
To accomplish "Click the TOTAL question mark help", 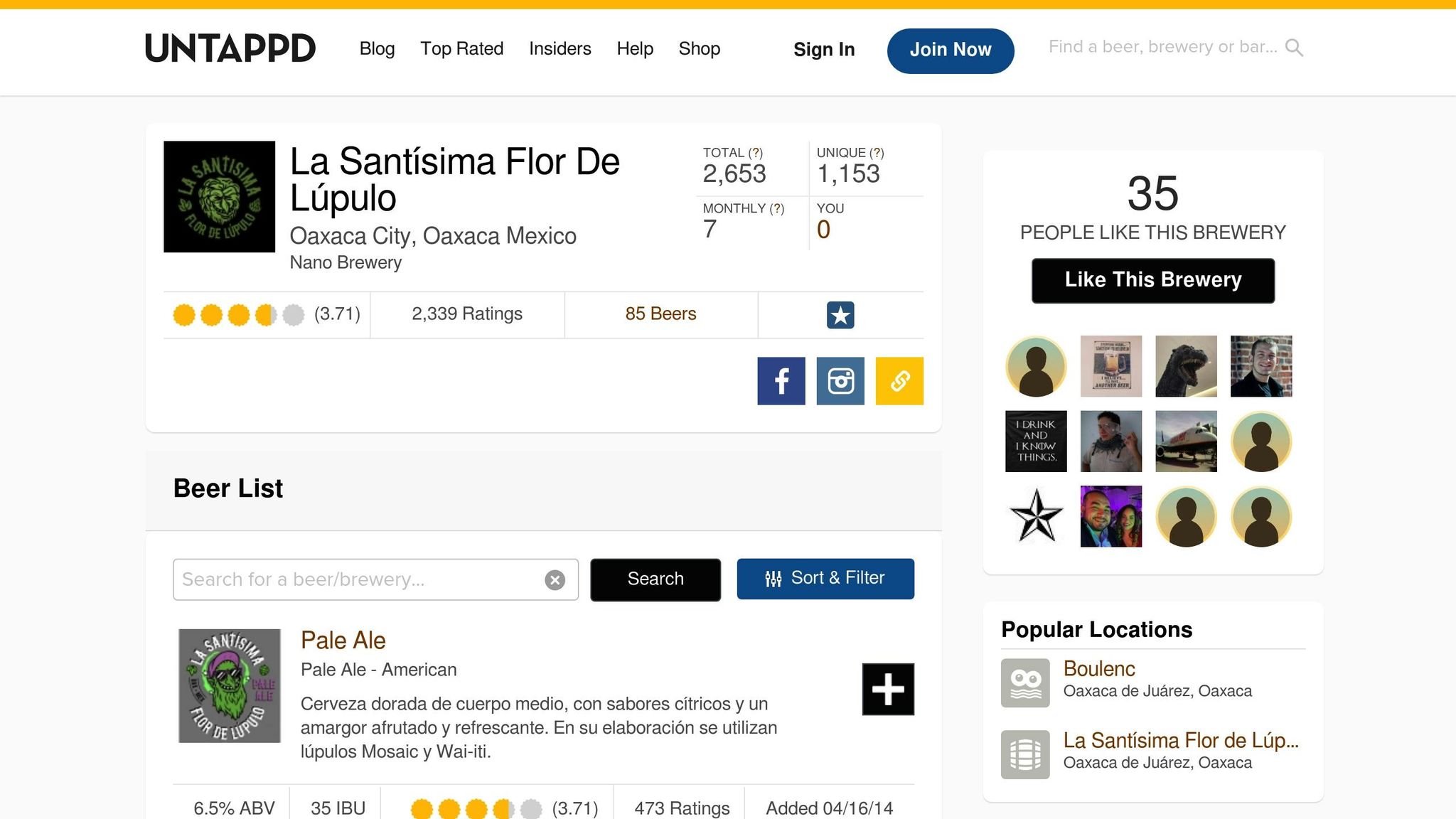I will (x=756, y=153).
